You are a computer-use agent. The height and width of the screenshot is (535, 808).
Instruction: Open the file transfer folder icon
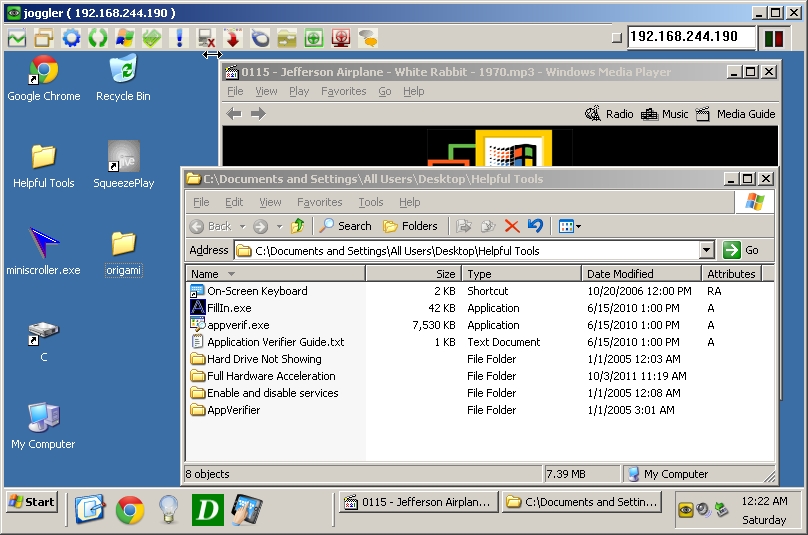[287, 38]
